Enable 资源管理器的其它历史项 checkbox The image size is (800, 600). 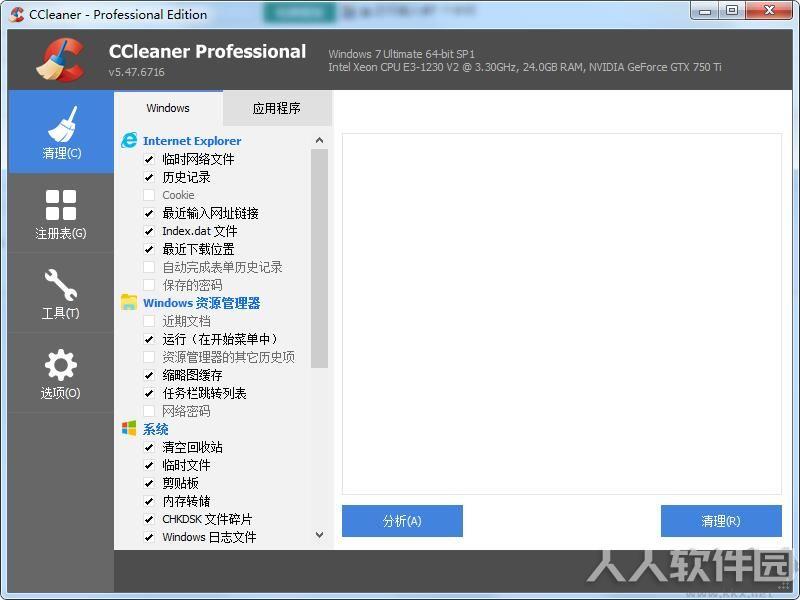[x=149, y=357]
